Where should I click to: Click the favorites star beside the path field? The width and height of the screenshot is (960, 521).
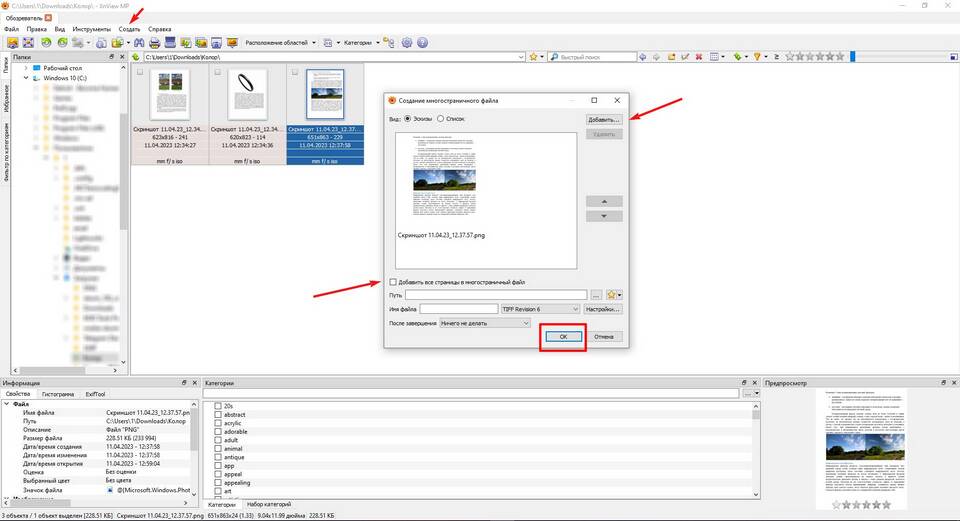(x=533, y=57)
